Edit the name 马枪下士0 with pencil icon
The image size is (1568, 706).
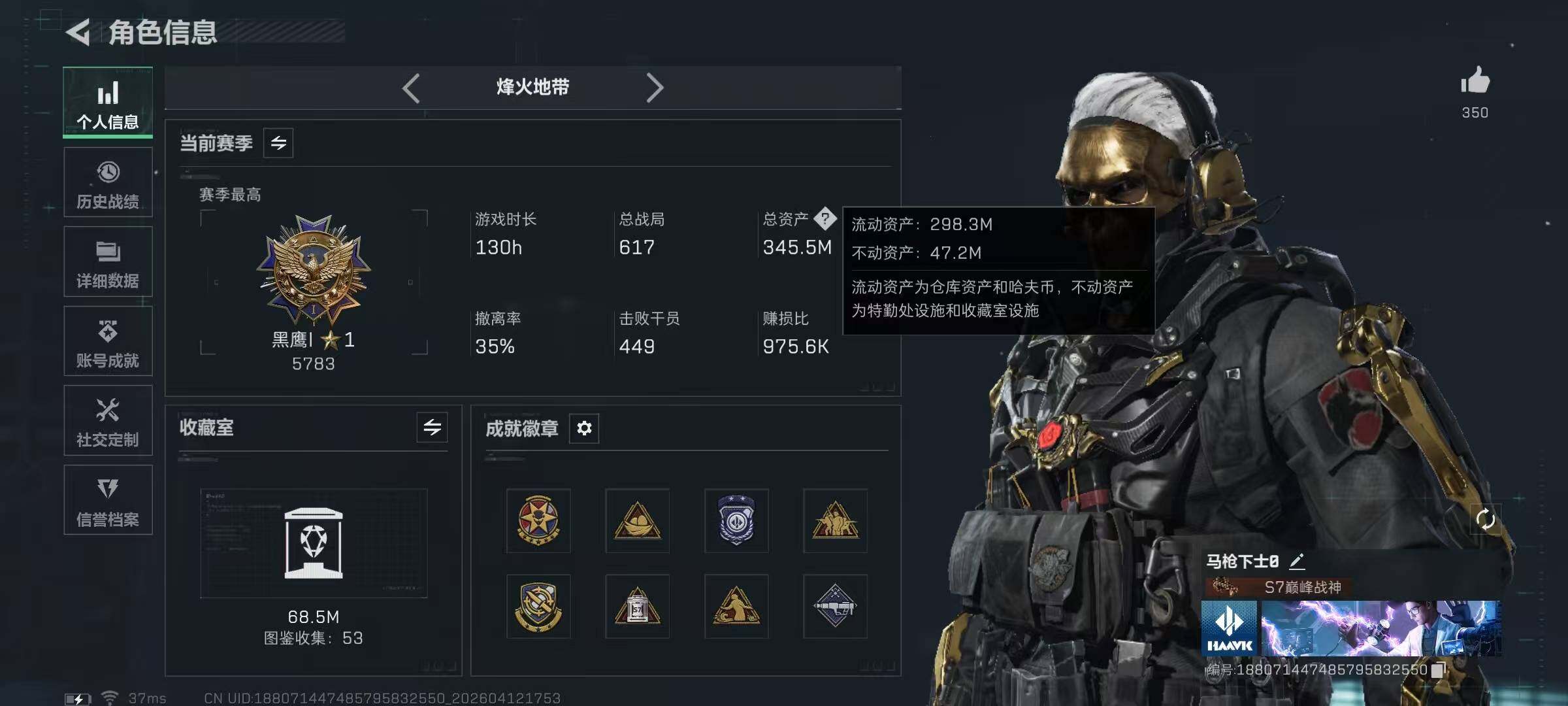(x=1297, y=561)
